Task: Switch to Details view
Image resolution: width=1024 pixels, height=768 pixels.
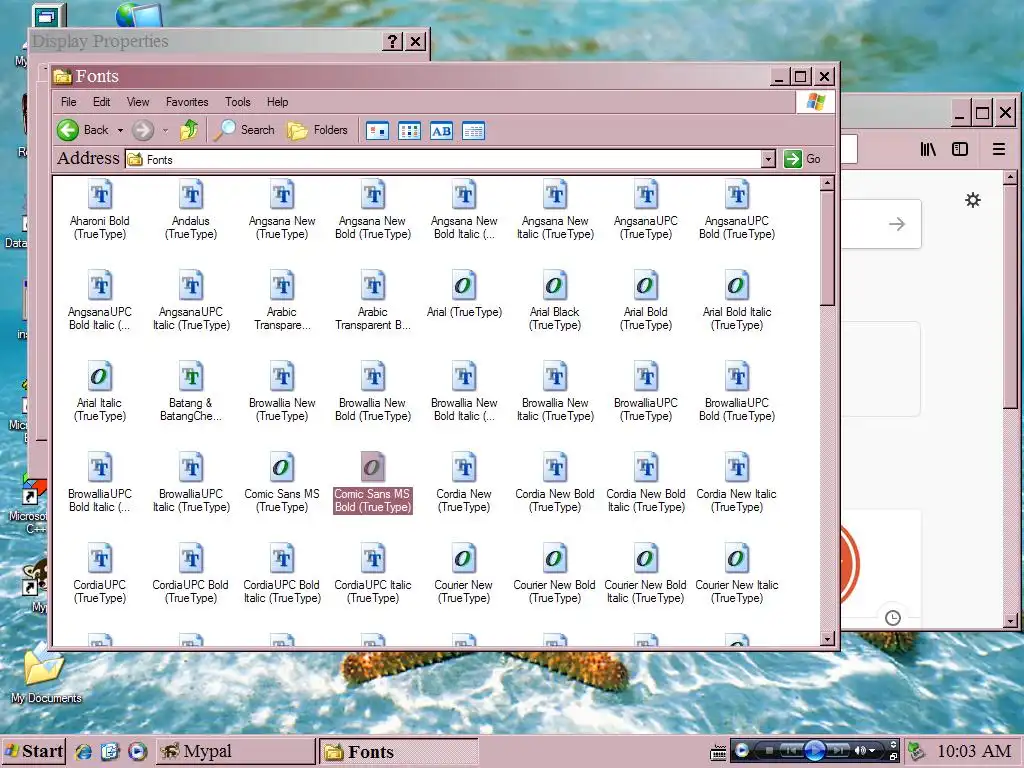Action: coord(473,131)
